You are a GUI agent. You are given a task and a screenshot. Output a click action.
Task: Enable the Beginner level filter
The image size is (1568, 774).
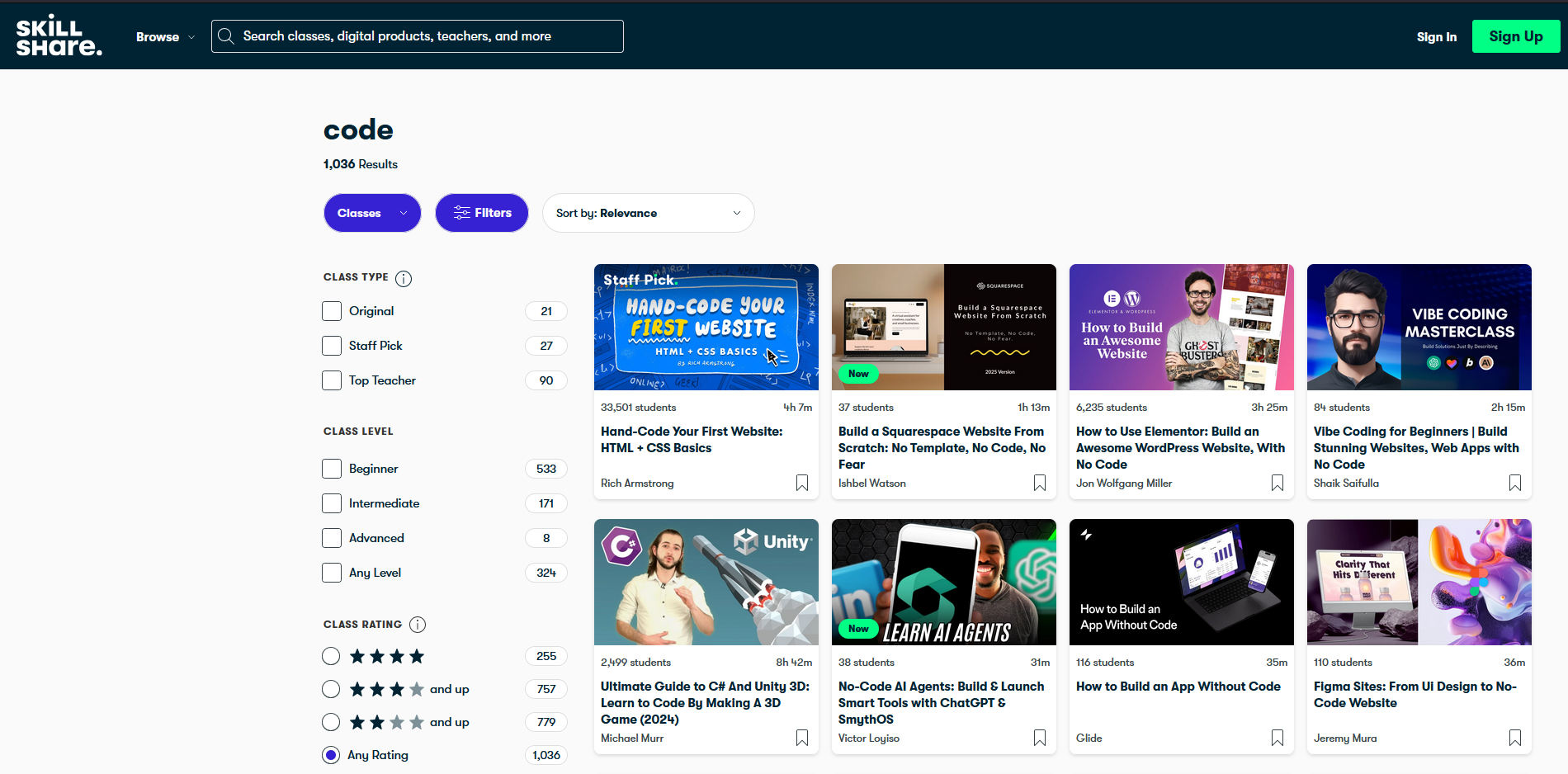click(x=332, y=469)
